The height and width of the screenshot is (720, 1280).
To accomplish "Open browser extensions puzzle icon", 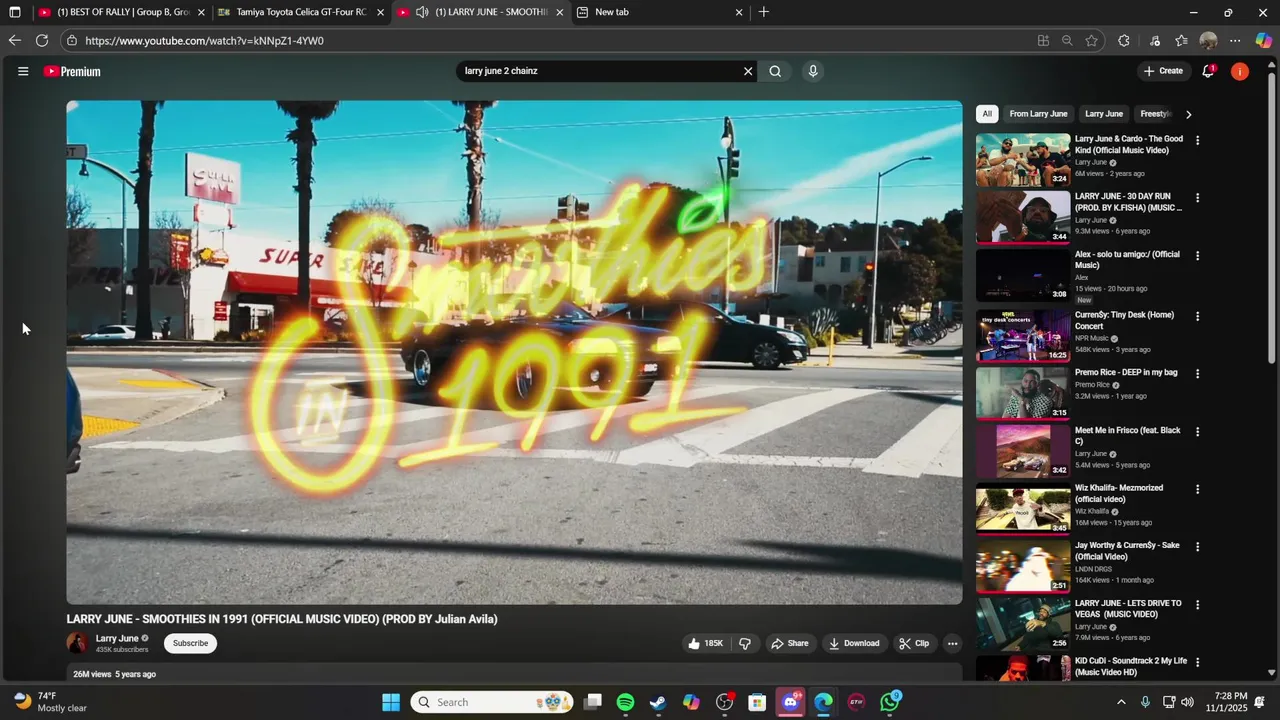I will click(x=1124, y=41).
